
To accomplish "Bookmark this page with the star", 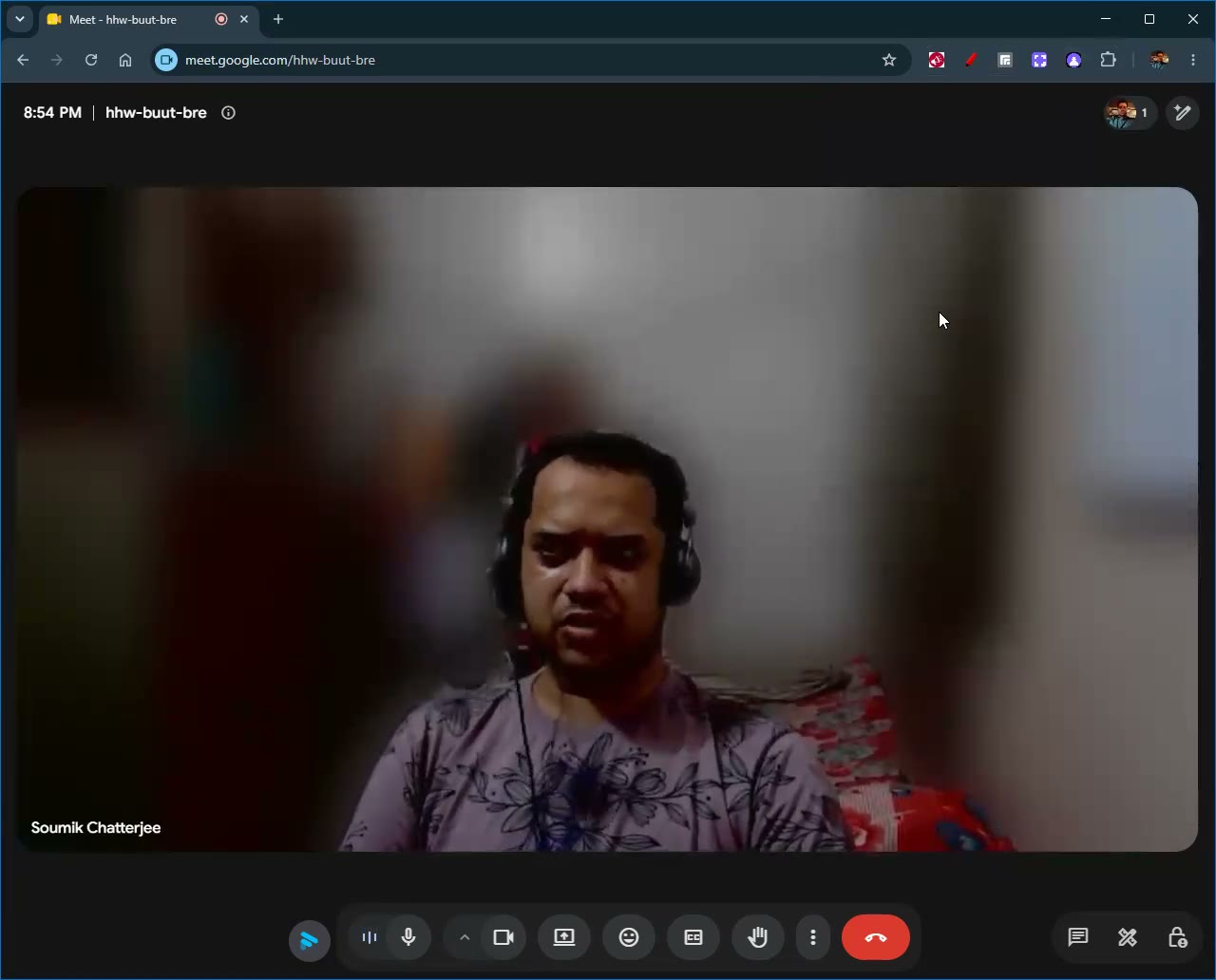I will pos(889,60).
